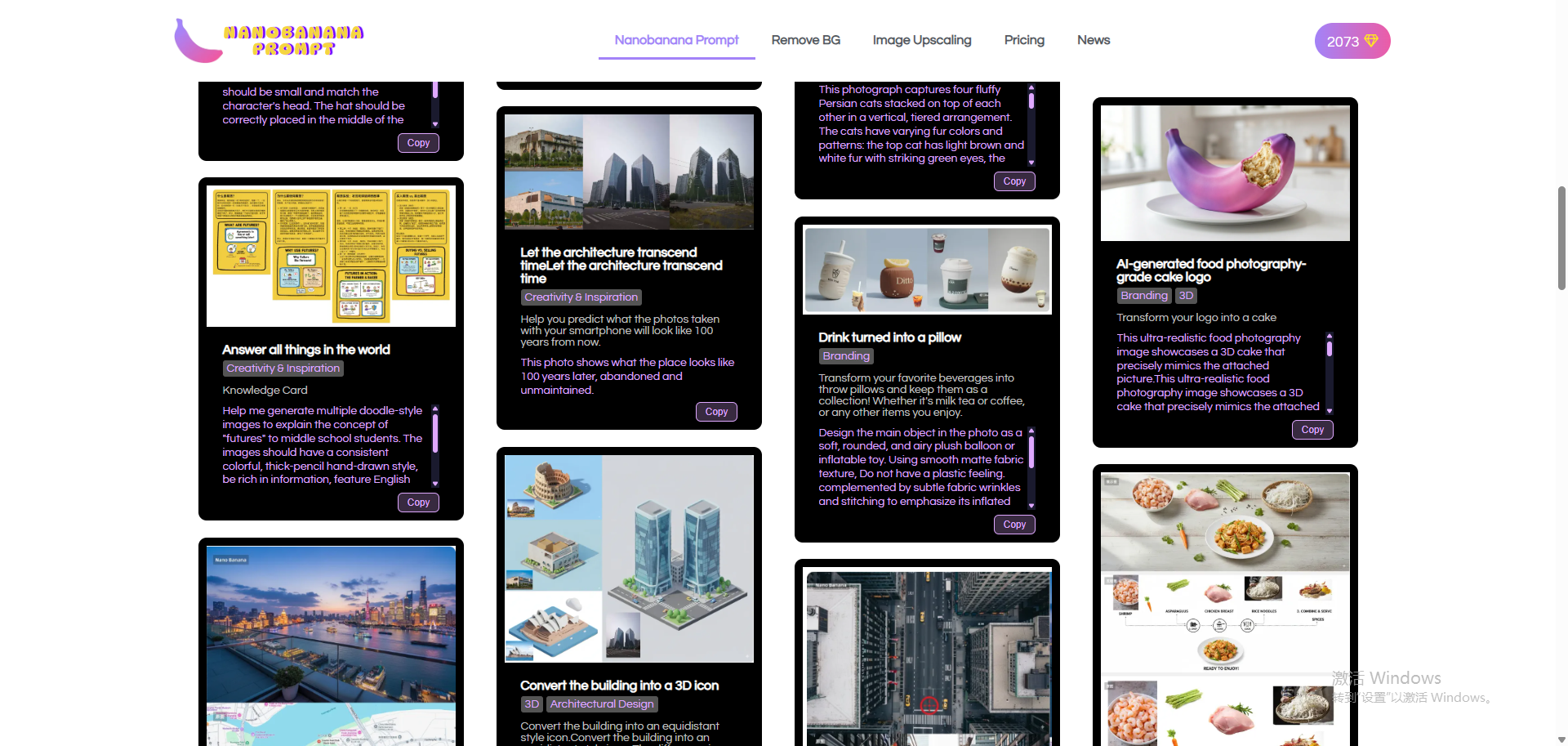This screenshot has height=746, width=1568.
Task: Visit the News section
Action: (x=1094, y=39)
